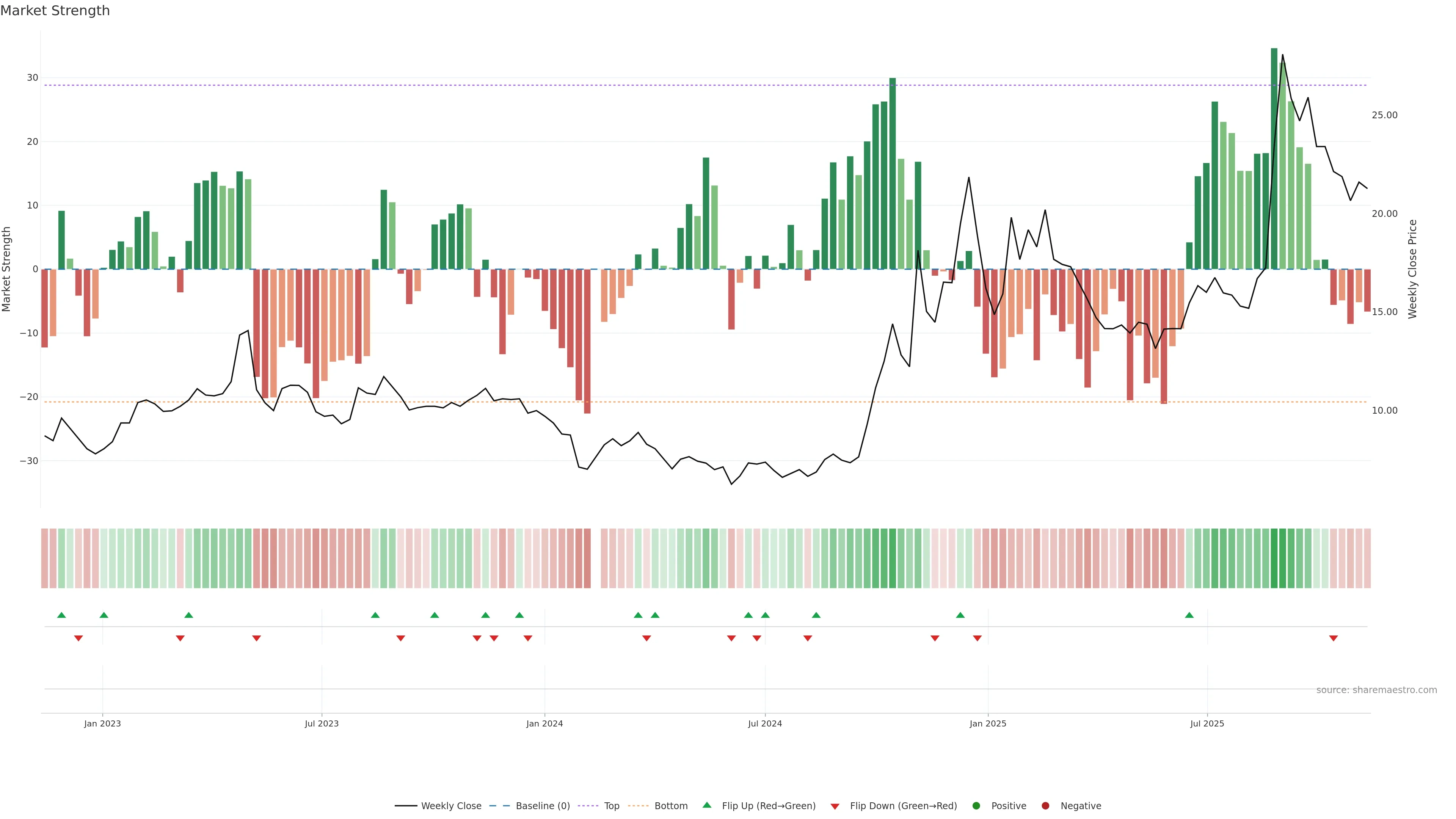Click the green Positive legend dot

(x=976, y=806)
